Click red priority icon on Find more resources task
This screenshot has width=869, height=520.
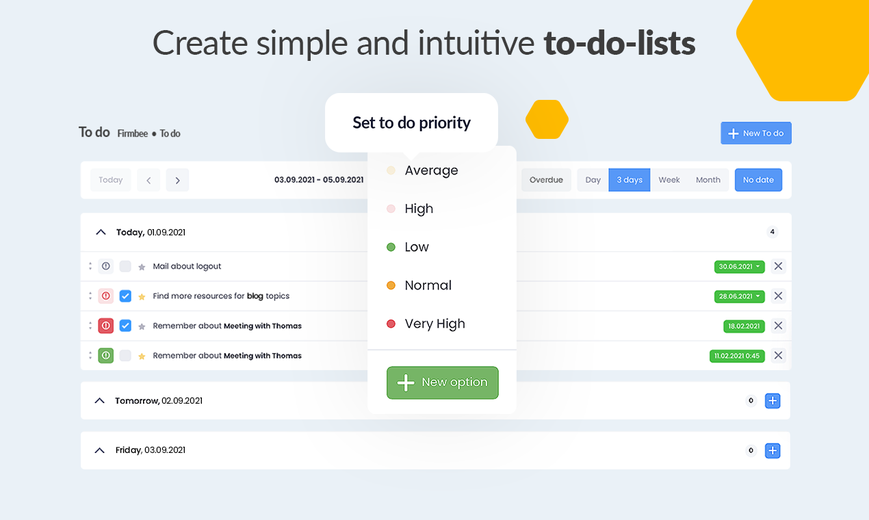pos(106,296)
